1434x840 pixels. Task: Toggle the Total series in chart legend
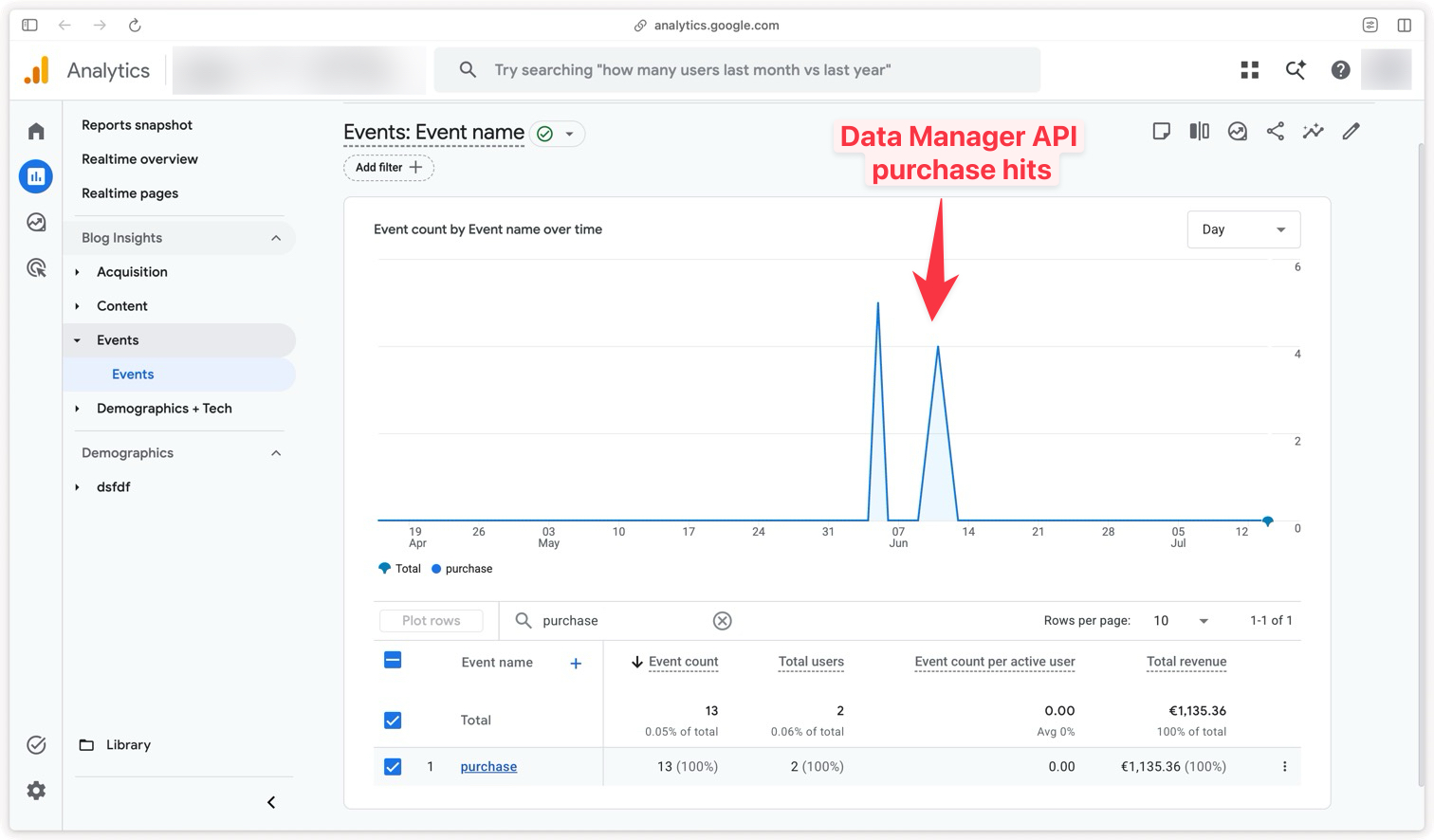click(x=399, y=569)
